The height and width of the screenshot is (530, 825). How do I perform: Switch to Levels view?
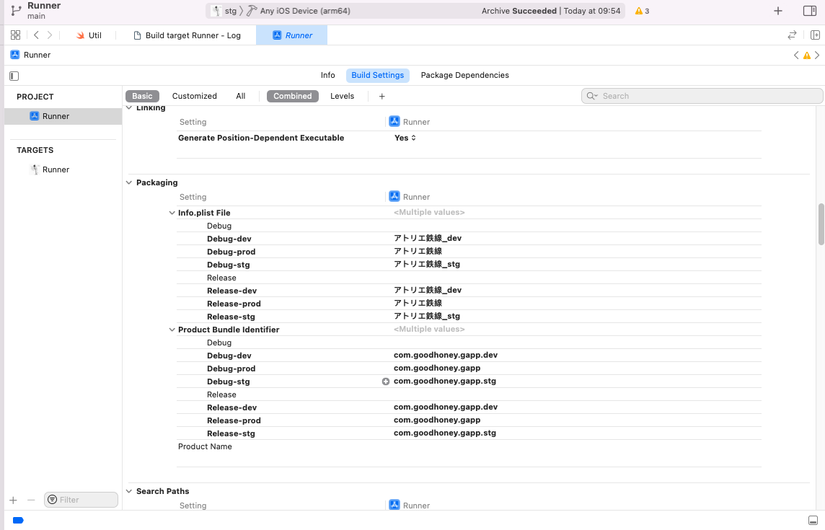click(x=342, y=96)
